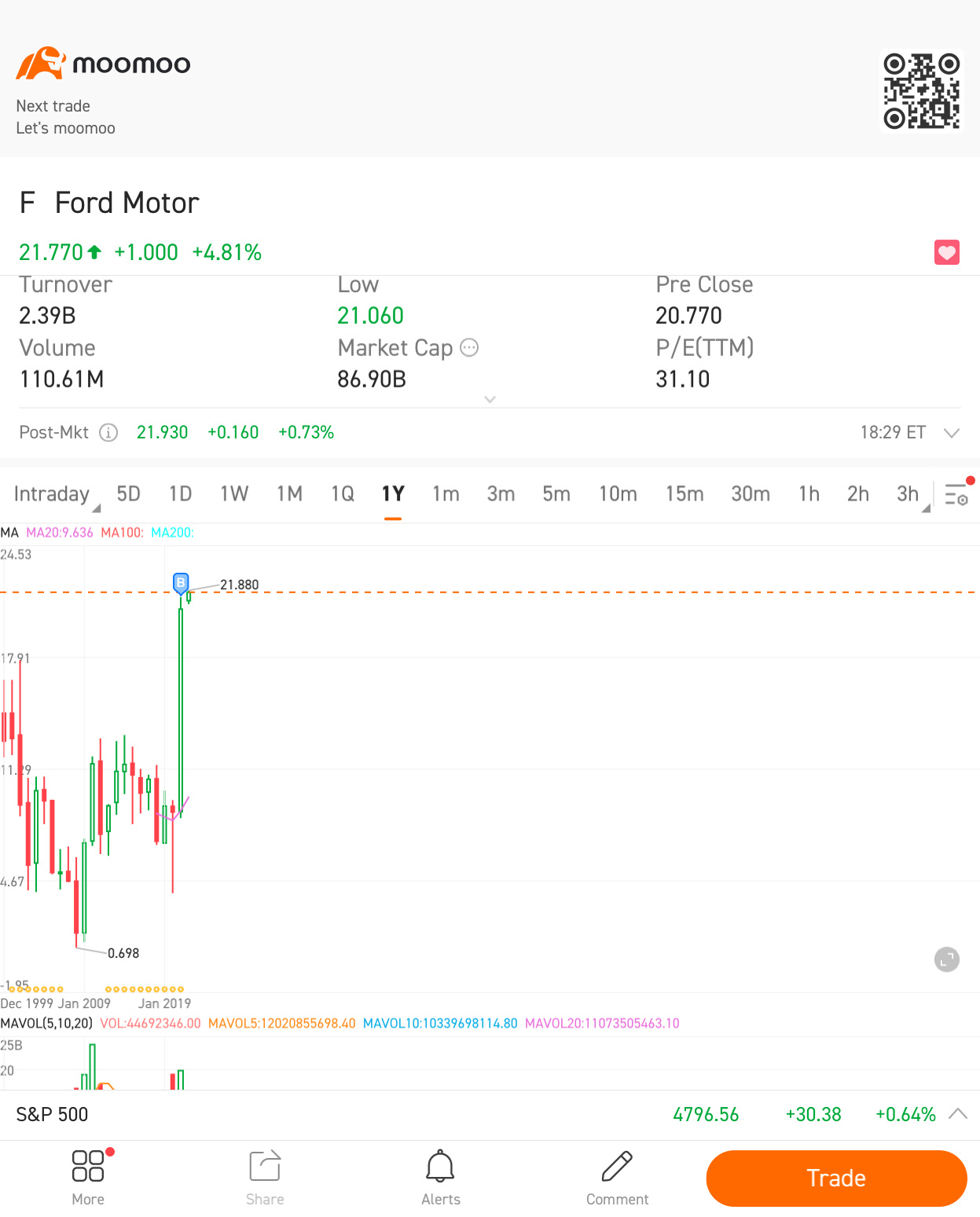The height and width of the screenshot is (1217, 980).
Task: Click MAVOL5 value text
Action: coord(281,1023)
